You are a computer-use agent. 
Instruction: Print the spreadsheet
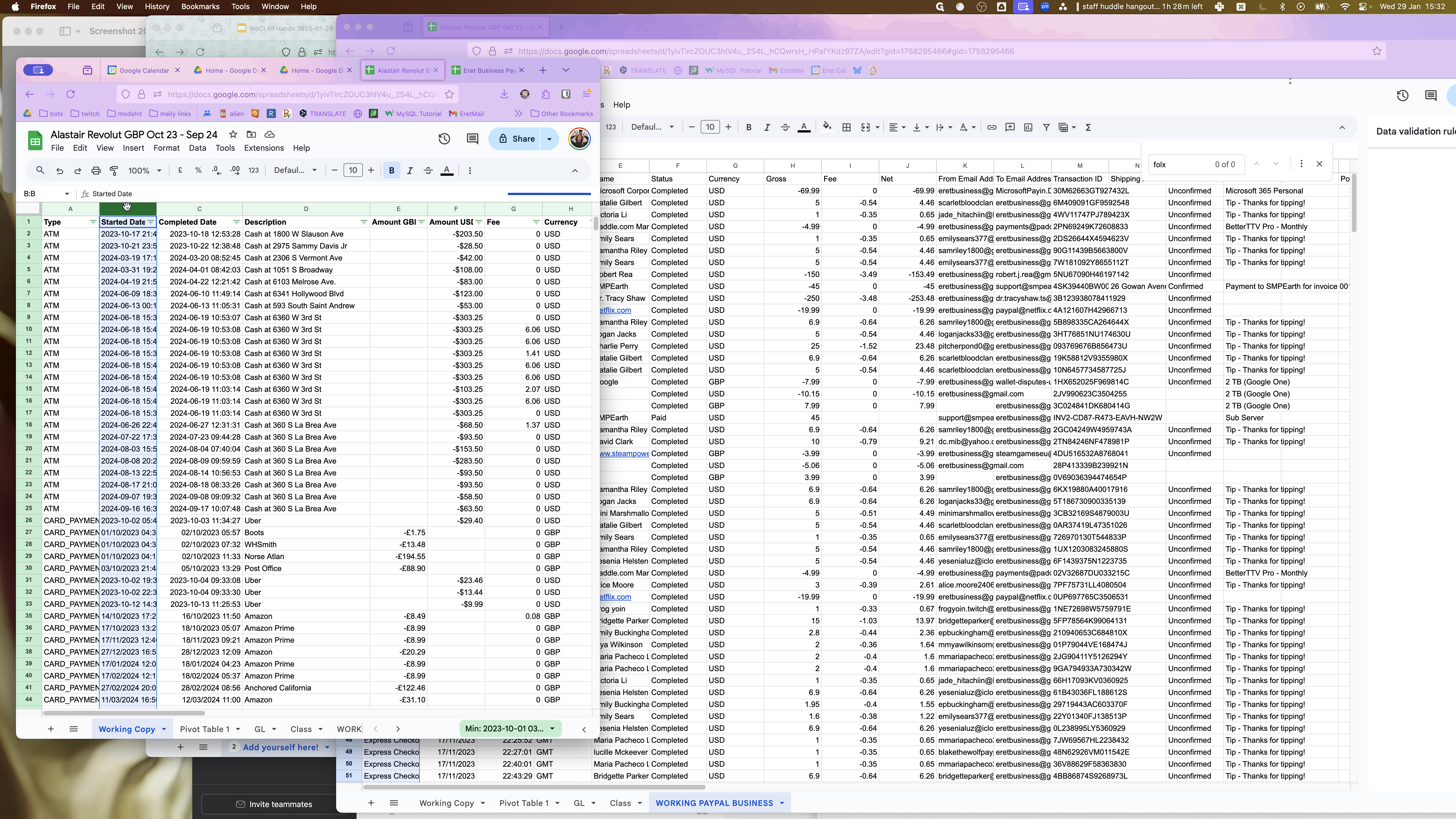[96, 170]
